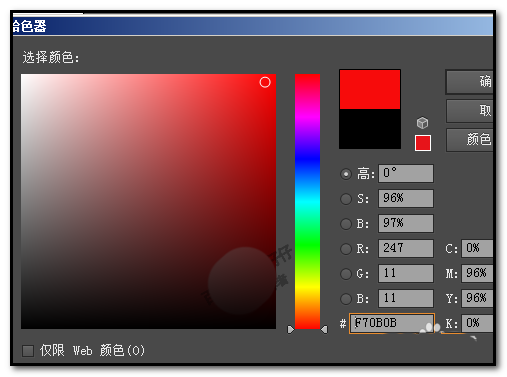
Task: Click the 取 (Cancel) button
Action: pos(469,111)
